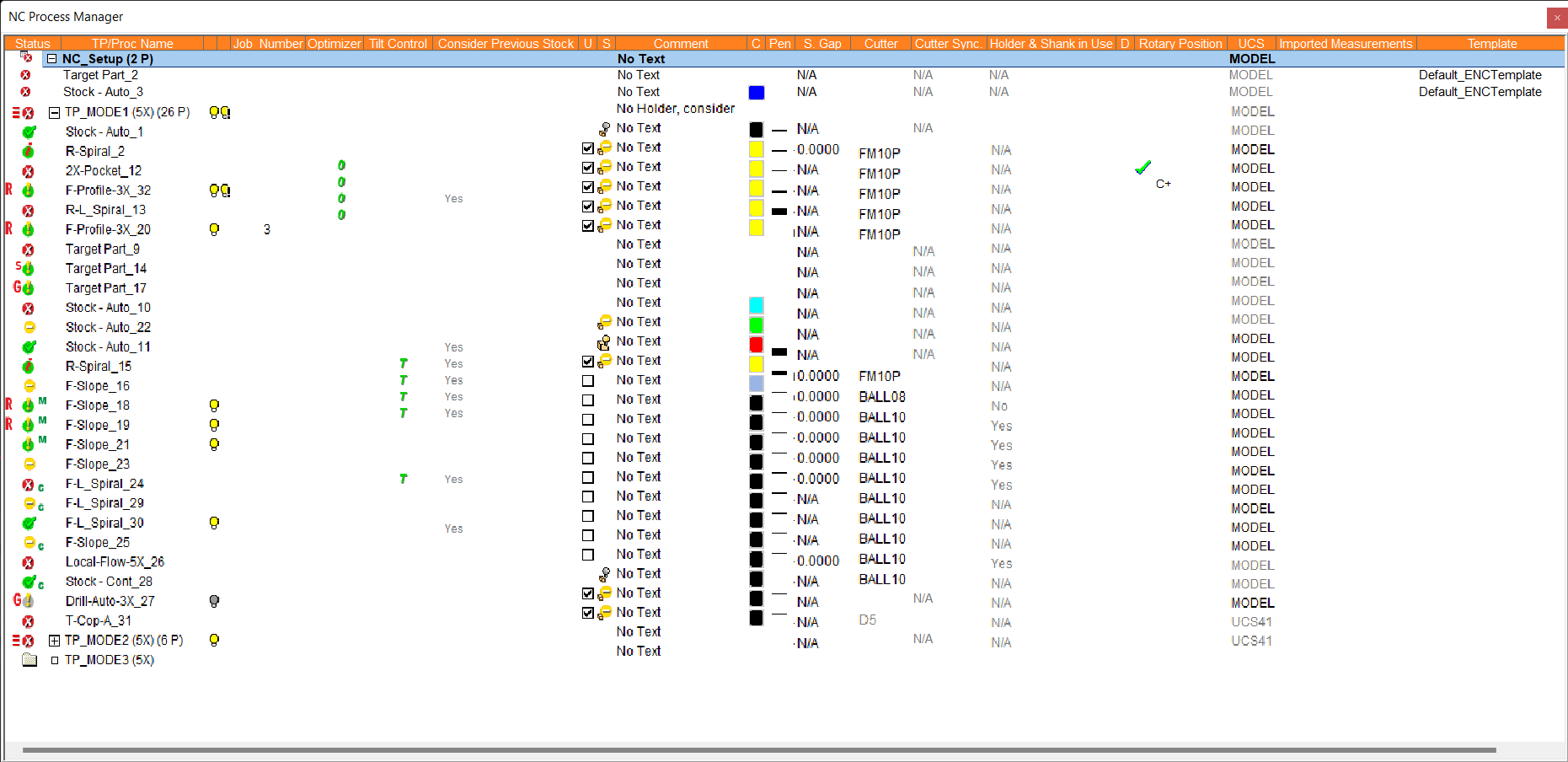The width and height of the screenshot is (1568, 762).
Task: Click the green tilt control T icon of F-L_Spiral_24
Action: click(x=404, y=479)
